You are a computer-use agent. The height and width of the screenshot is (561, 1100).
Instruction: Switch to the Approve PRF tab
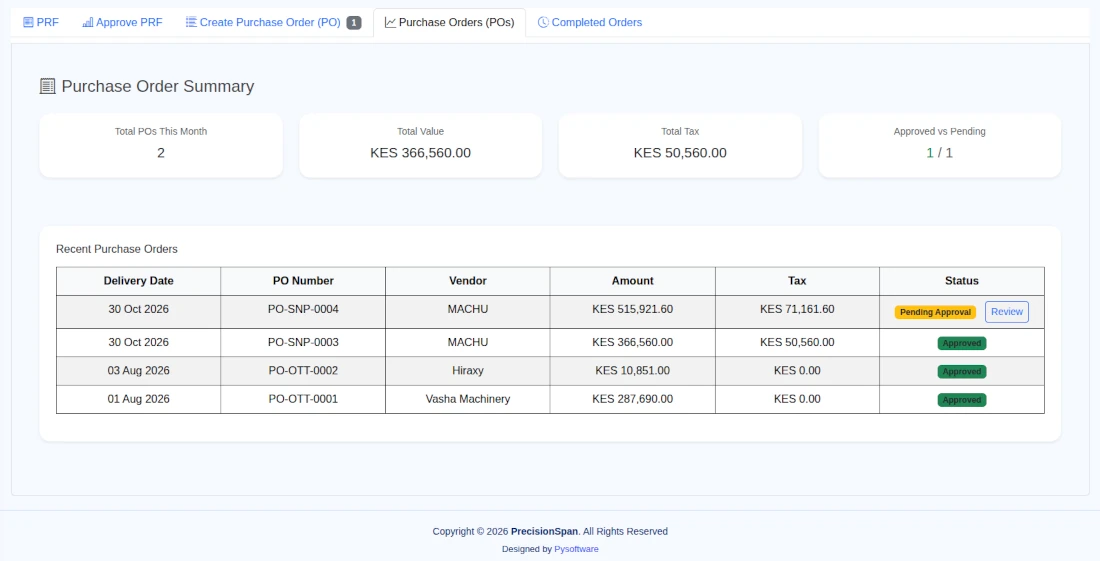click(122, 22)
